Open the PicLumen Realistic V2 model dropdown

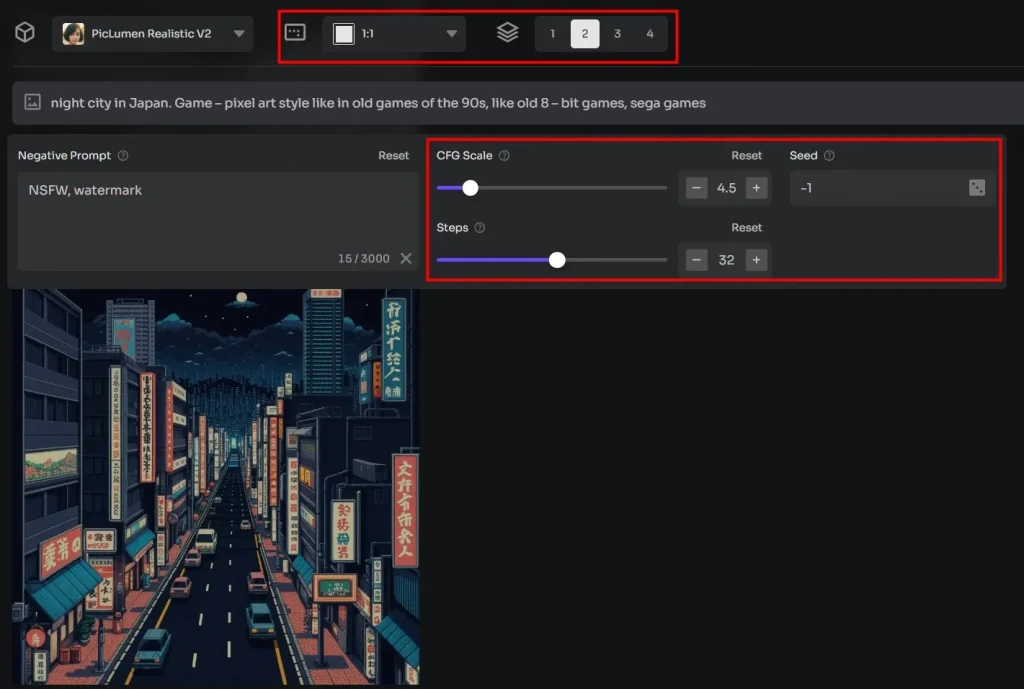click(150, 32)
